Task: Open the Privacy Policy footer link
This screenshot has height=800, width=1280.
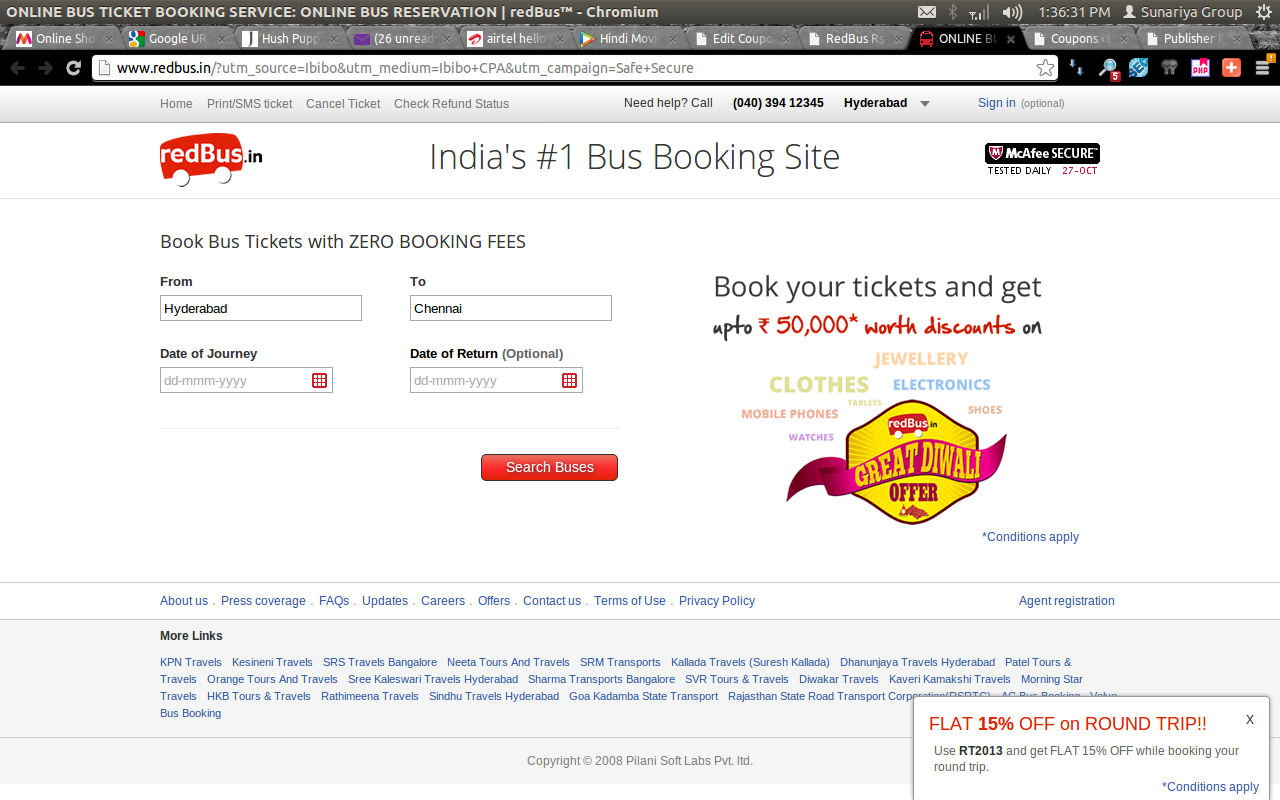Action: point(717,601)
